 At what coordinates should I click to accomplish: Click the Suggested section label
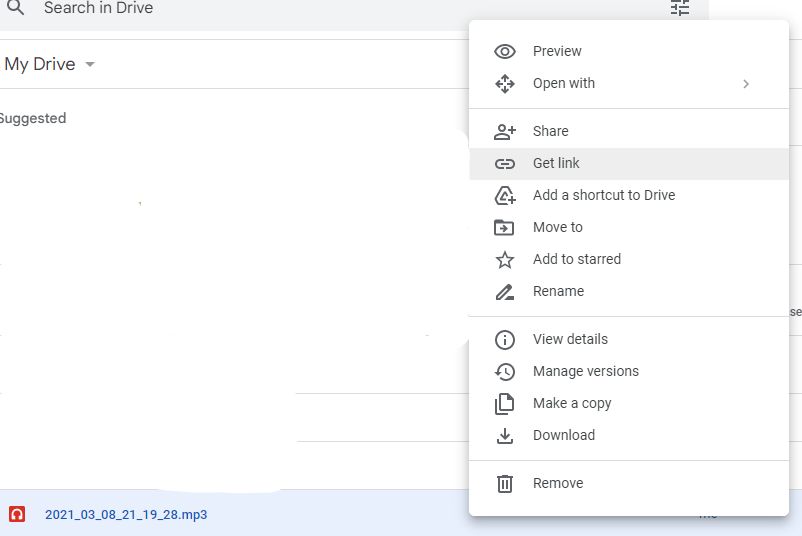[33, 119]
